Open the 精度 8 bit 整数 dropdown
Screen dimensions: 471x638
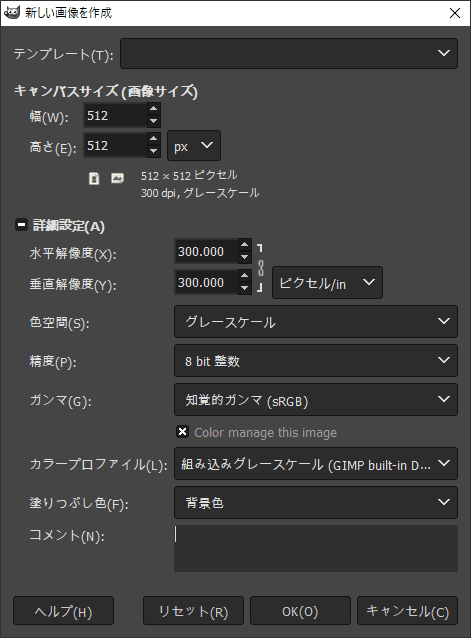[316, 361]
